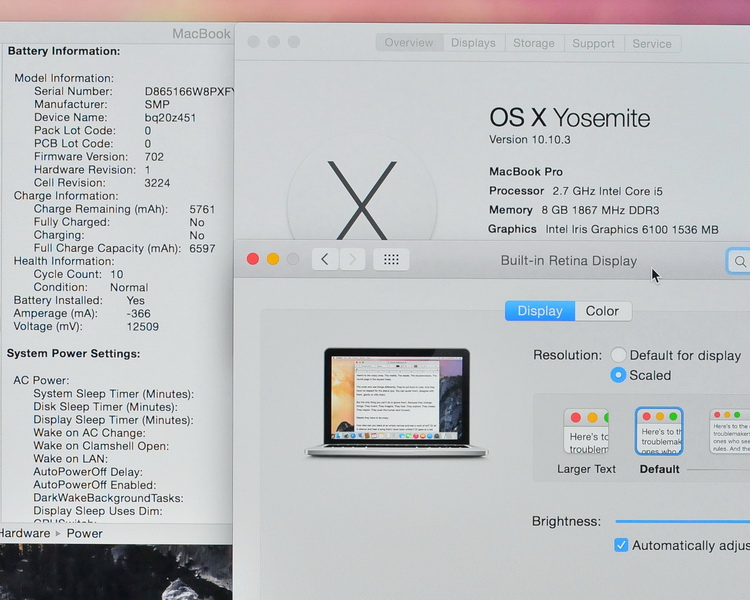750x600 pixels.
Task: Click the MacBook display preview image
Action: 396,402
